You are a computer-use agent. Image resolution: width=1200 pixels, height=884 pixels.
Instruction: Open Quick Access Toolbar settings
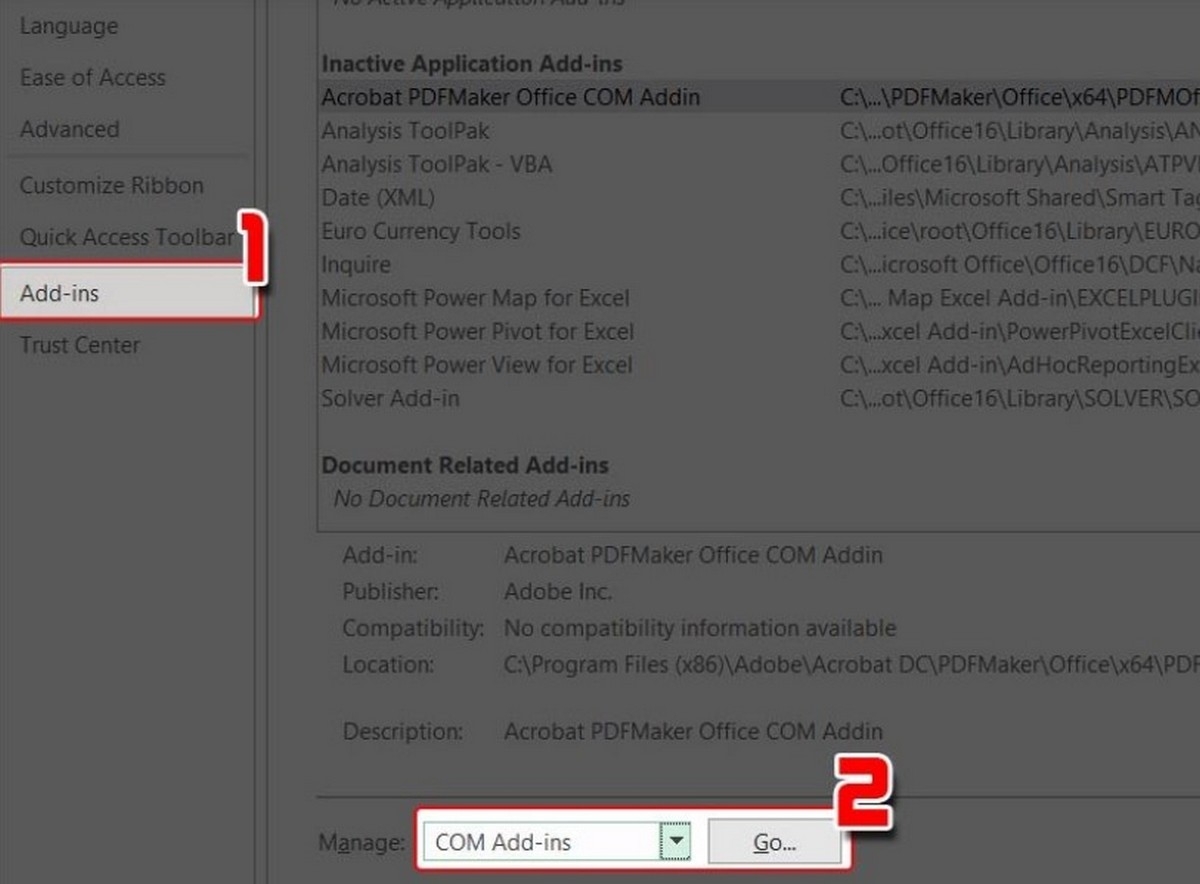coord(130,237)
